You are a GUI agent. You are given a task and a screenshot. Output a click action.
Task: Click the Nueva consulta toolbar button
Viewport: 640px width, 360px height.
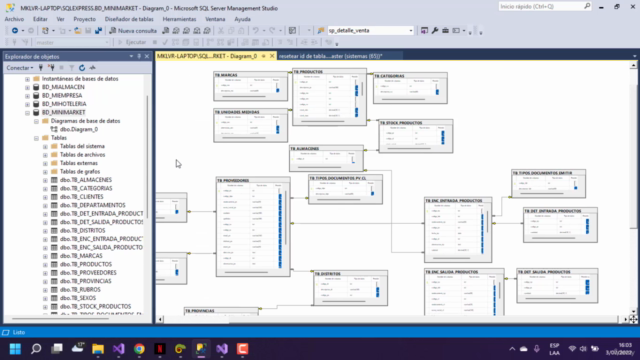(133, 31)
